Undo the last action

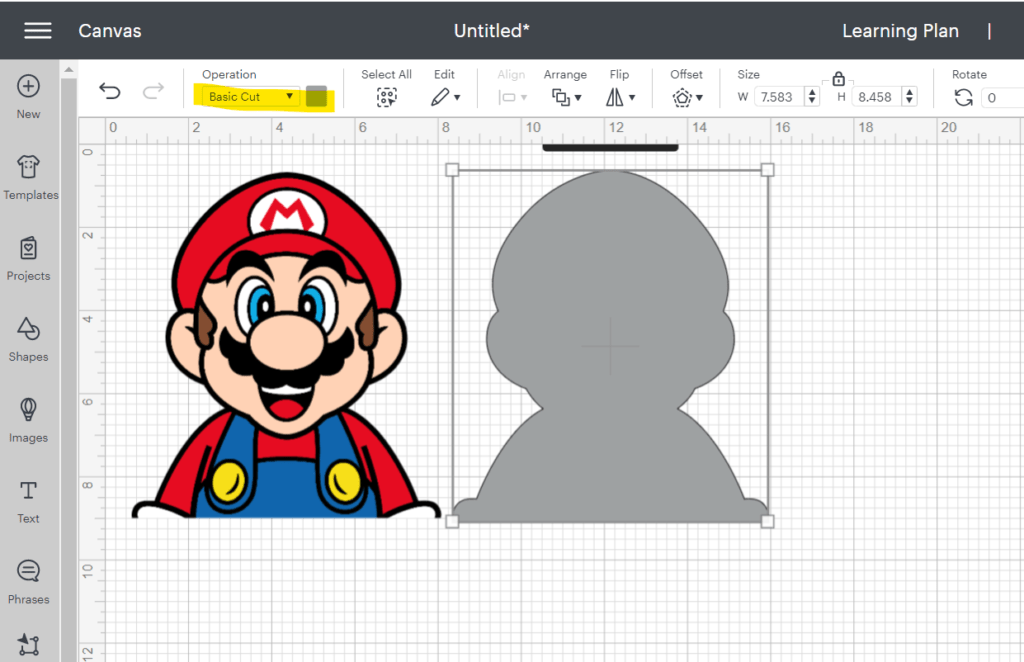coord(110,91)
